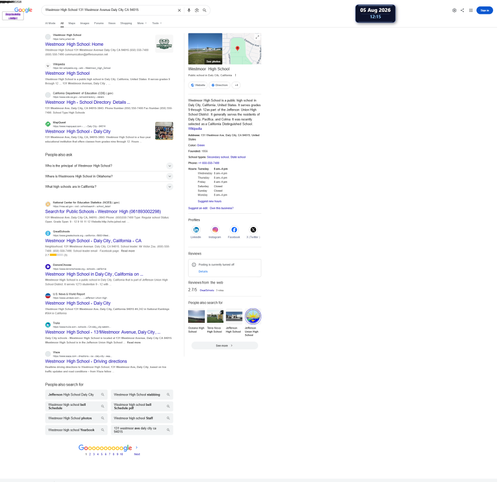Submit search with the magnifier icon
Image resolution: width=500 pixels, height=482 pixels.
coord(204,10)
